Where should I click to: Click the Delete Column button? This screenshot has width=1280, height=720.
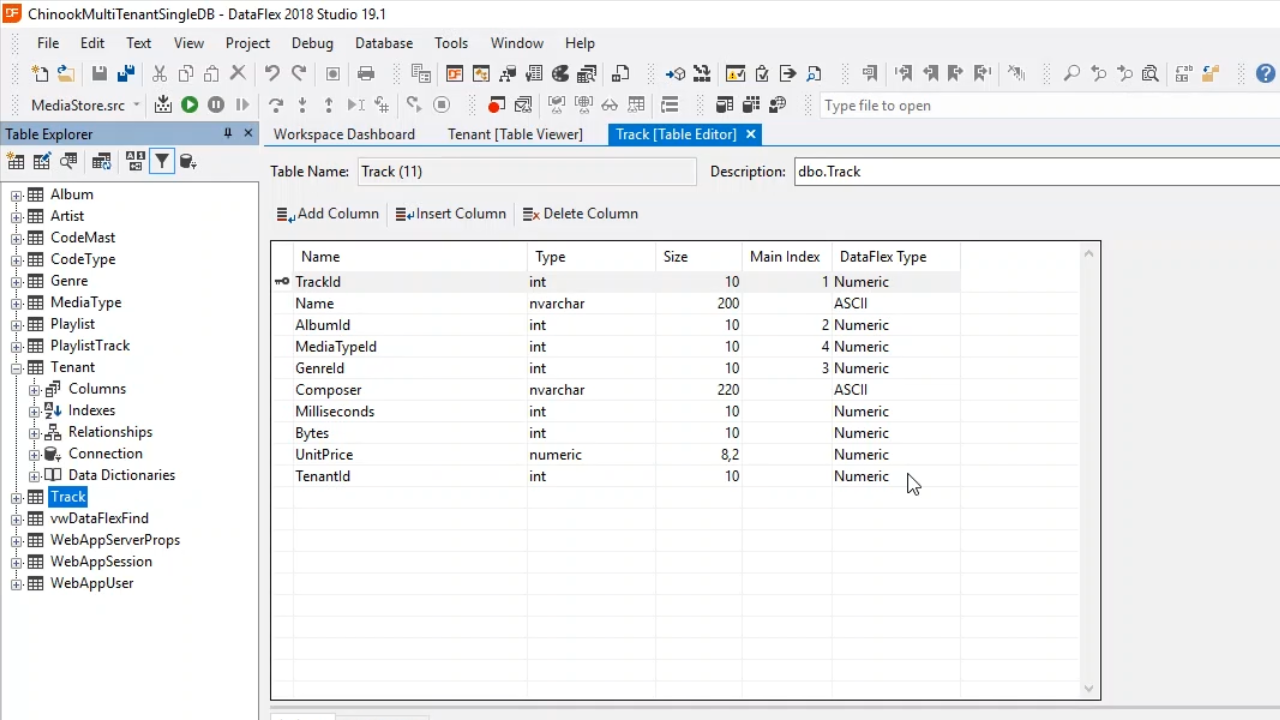pos(580,214)
